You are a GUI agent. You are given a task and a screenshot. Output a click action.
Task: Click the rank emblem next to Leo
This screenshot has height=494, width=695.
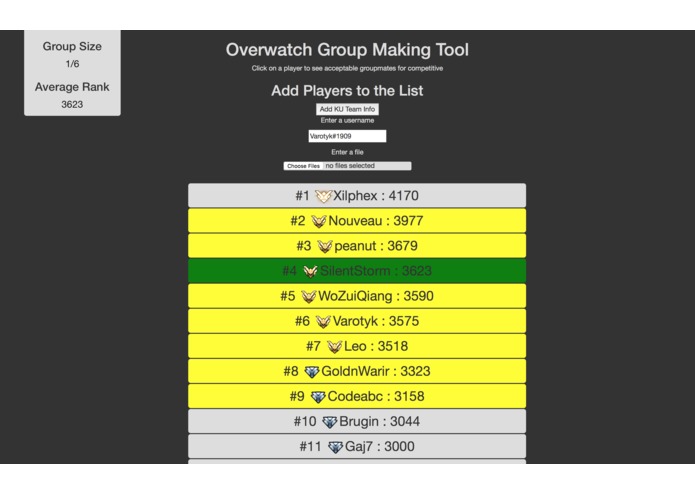click(x=335, y=346)
